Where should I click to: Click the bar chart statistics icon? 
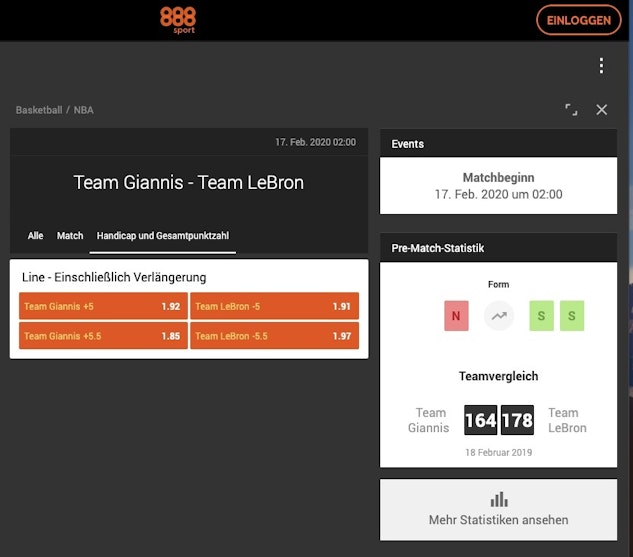(x=499, y=499)
